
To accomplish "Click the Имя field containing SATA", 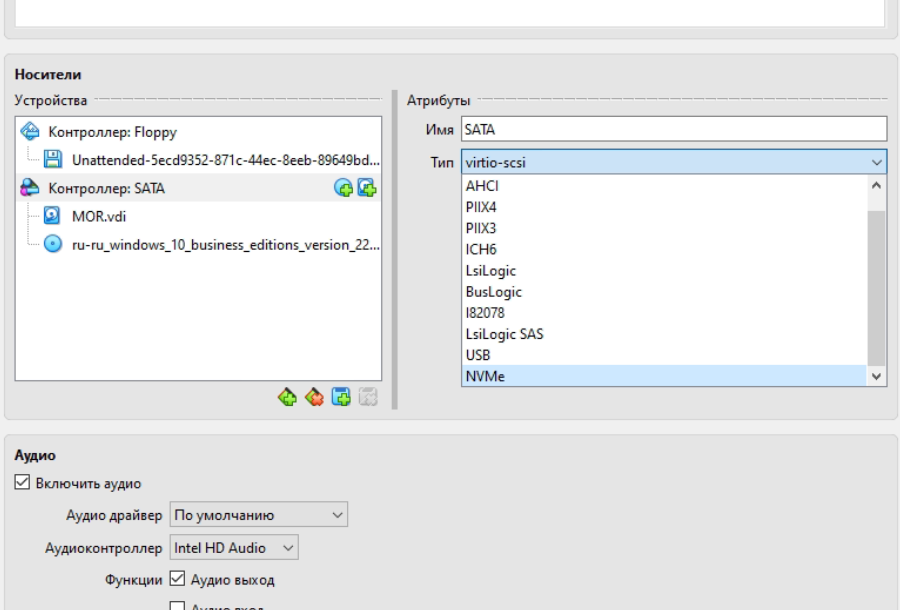I will tap(674, 129).
